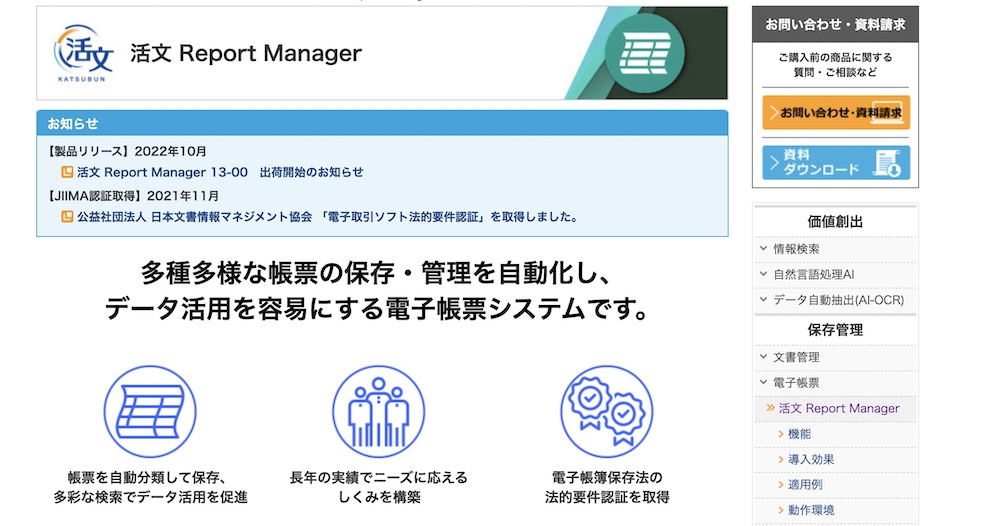The image size is (1000, 526).
Task: Click the blue 資料ダウンロード button
Action: tap(835, 163)
